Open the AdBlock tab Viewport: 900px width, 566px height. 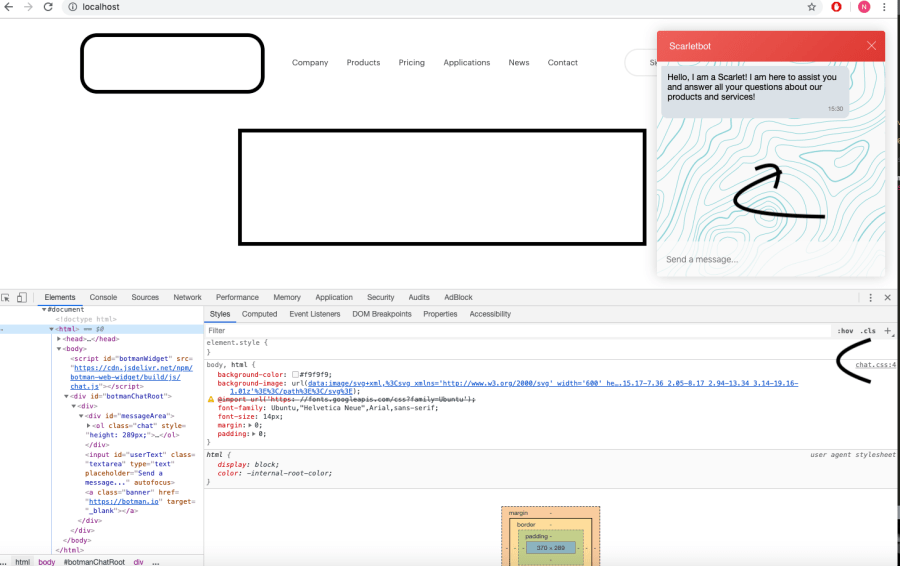(x=459, y=297)
